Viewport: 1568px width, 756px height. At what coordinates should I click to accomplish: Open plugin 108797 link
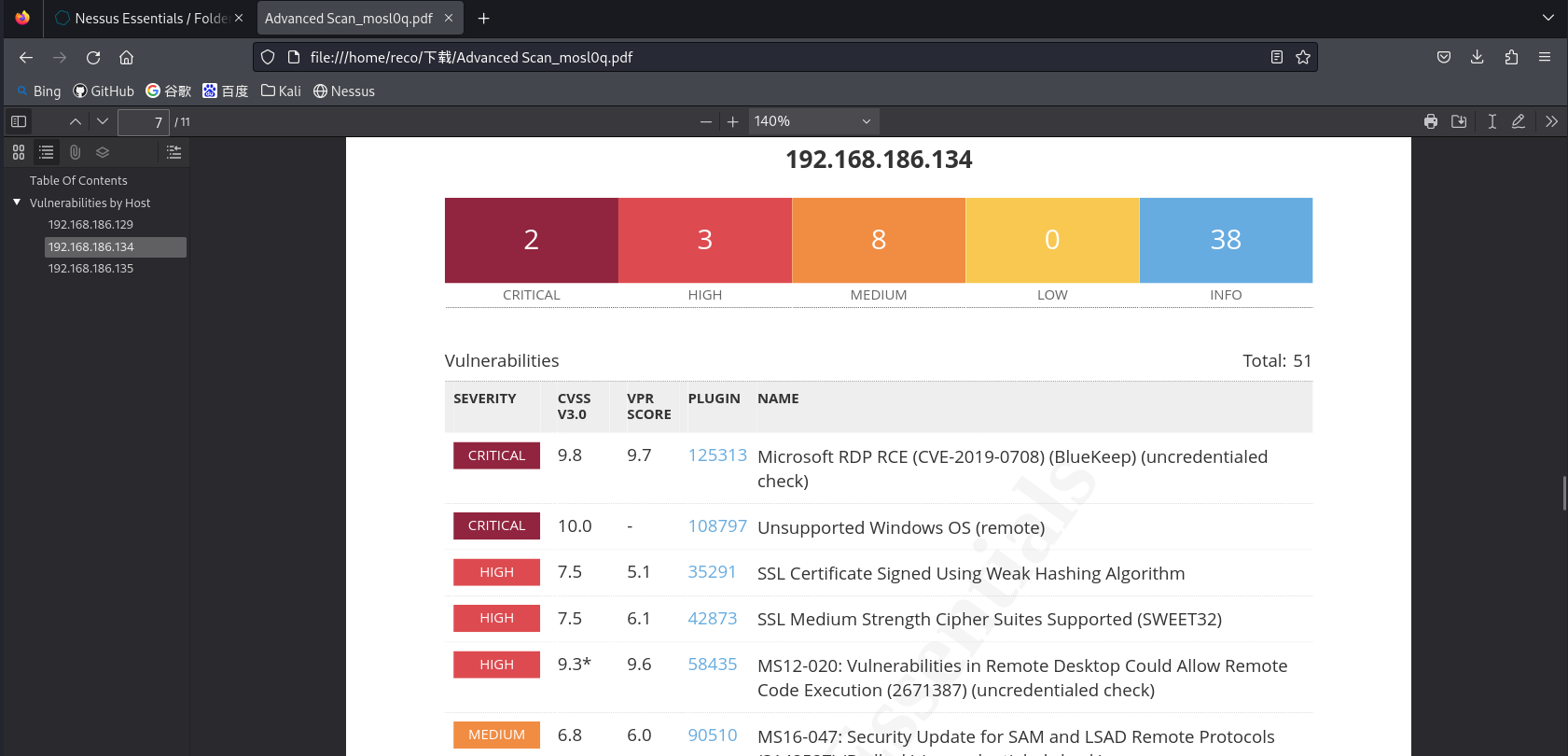coord(717,526)
